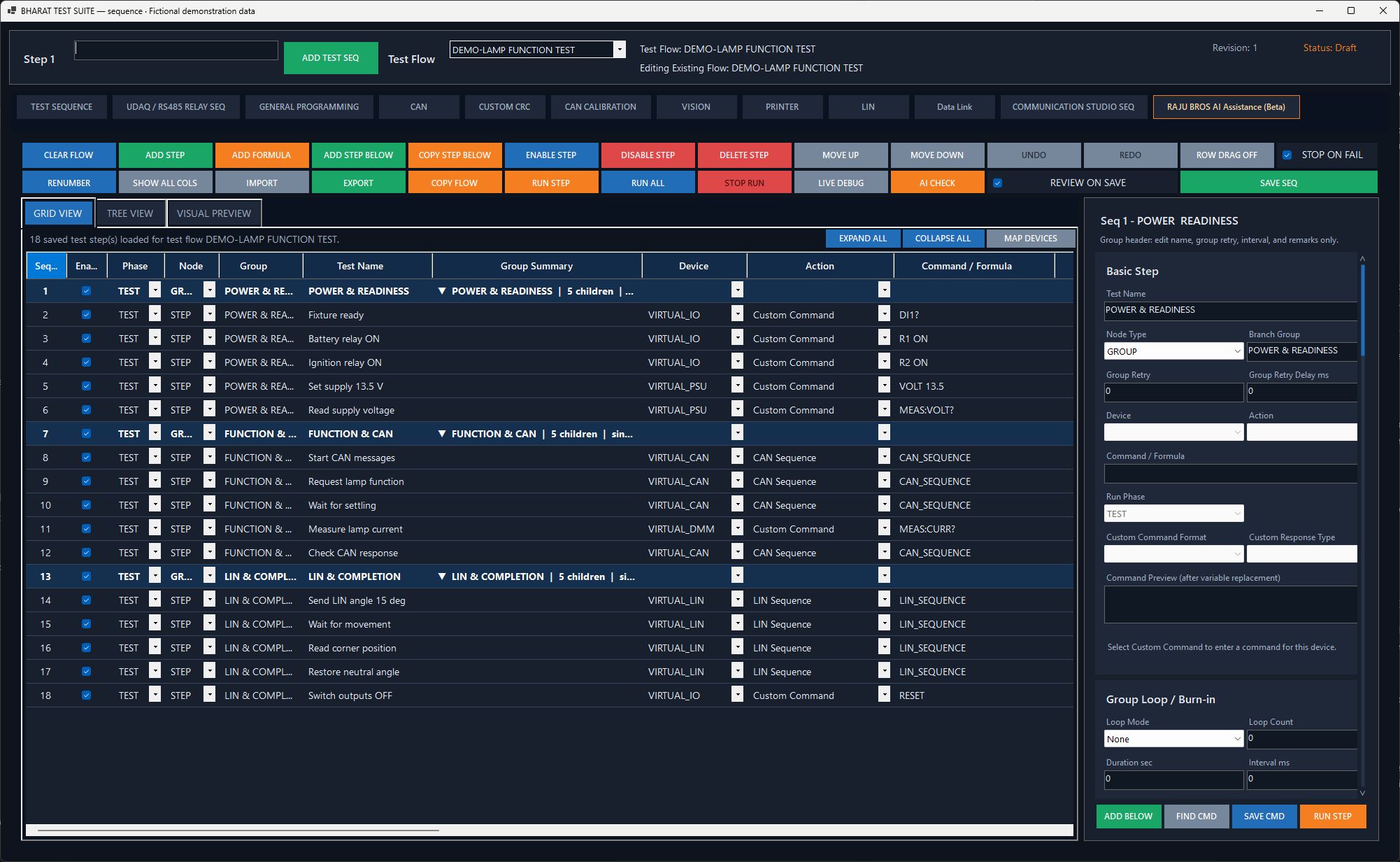Click COLLAPSE ALL button
1400x862 pixels.
943,239
